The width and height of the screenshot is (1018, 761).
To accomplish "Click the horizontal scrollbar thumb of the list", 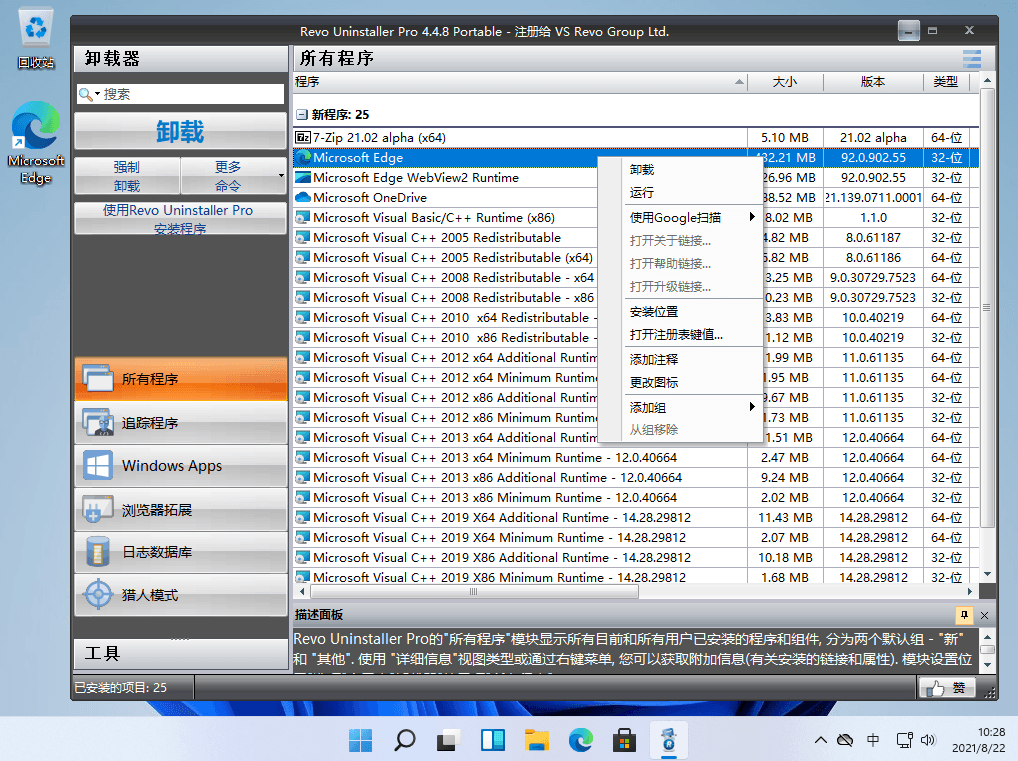I will pyautogui.click(x=474, y=592).
